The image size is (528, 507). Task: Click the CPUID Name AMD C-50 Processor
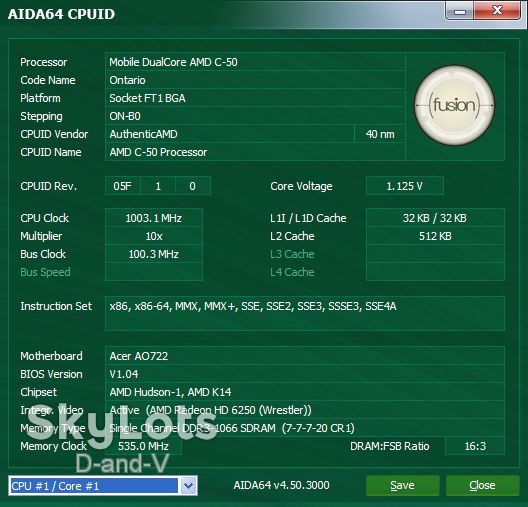click(x=255, y=152)
